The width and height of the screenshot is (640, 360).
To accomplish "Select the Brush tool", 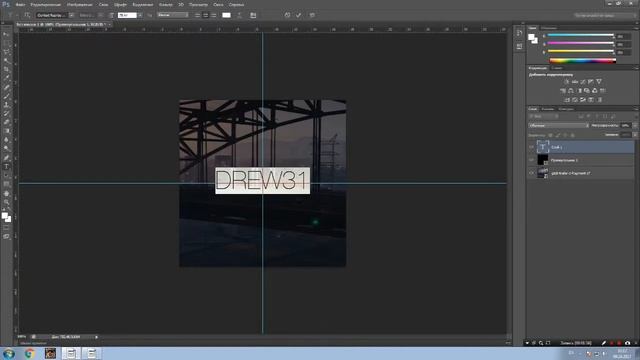I will (6, 96).
